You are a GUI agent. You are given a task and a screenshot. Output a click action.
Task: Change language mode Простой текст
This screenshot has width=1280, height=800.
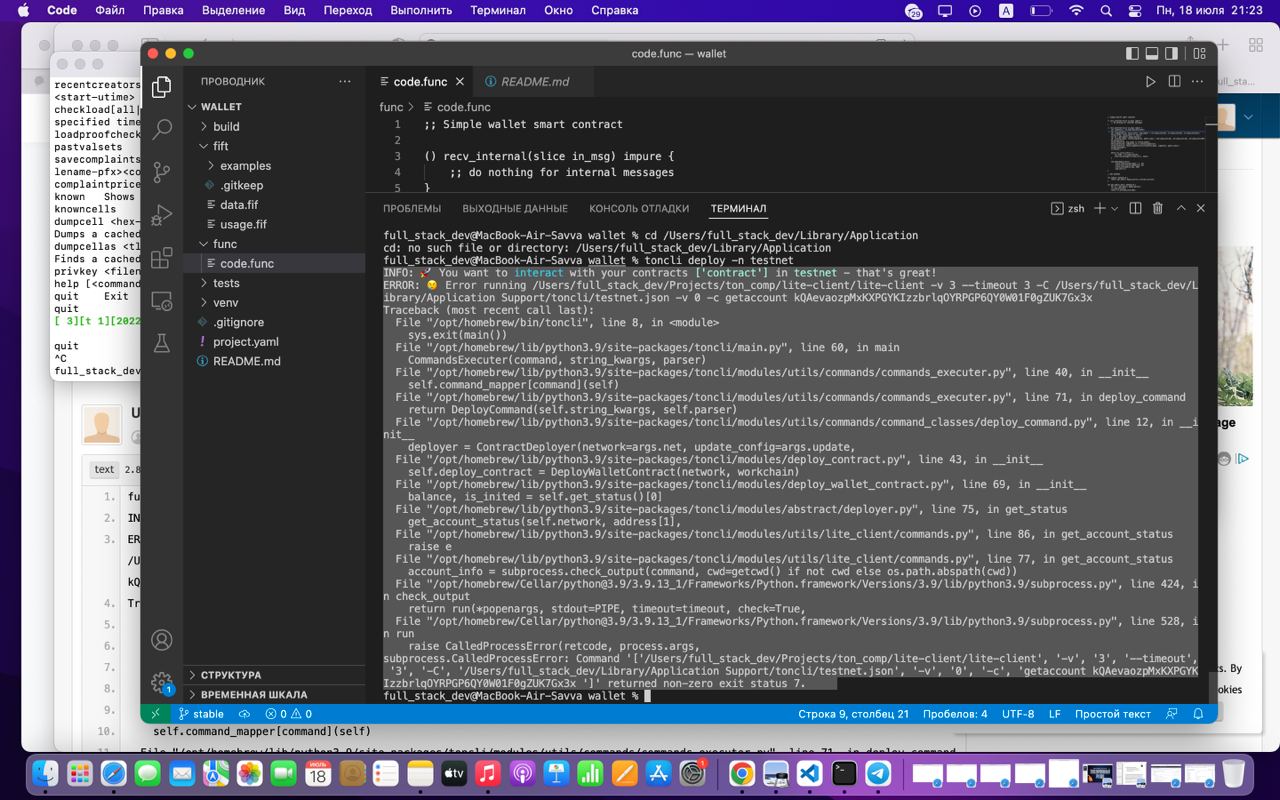(x=1113, y=714)
